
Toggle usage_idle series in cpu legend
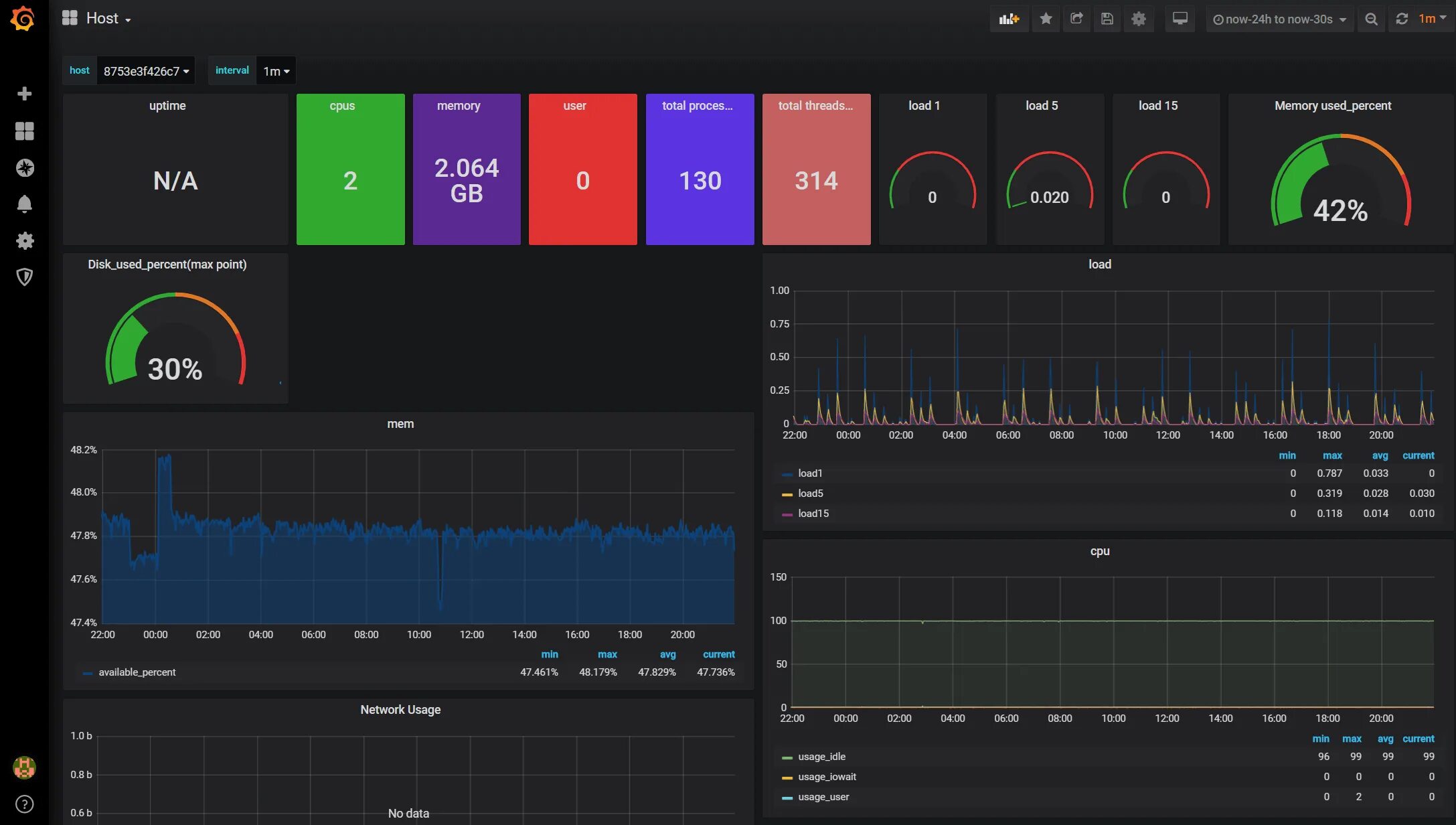[x=821, y=757]
